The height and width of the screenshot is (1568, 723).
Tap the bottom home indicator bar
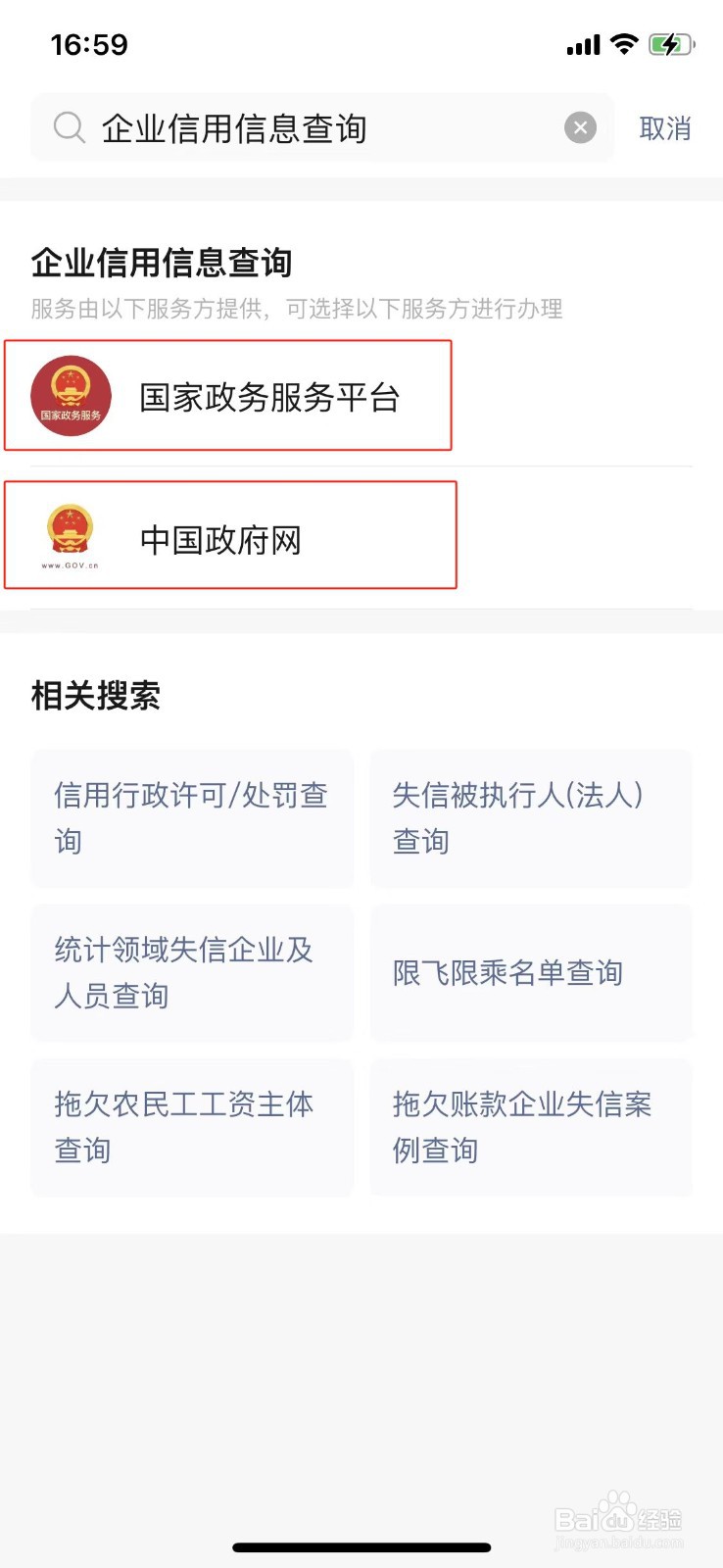click(361, 1547)
